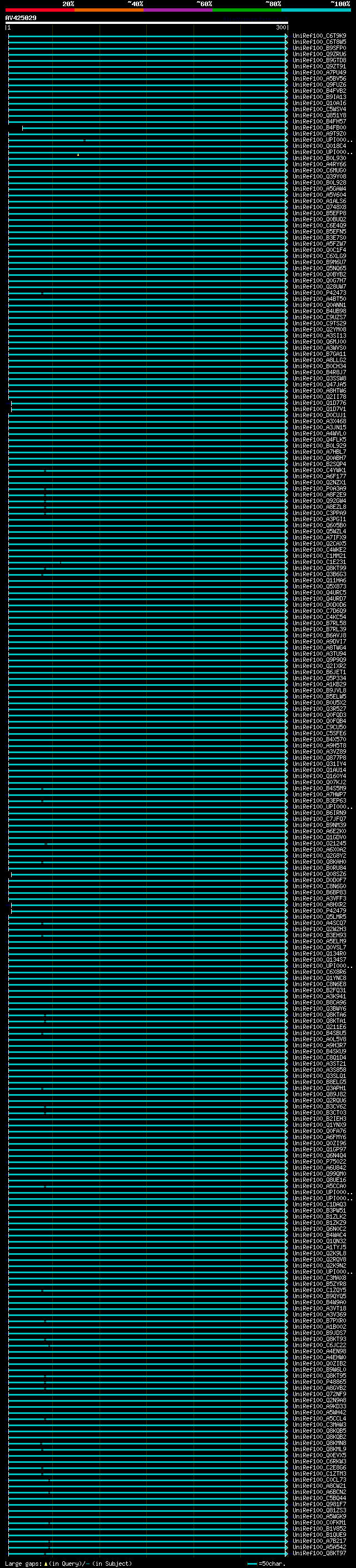Click the Large gaps legend text
The height and width of the screenshot is (1568, 356).
point(68,1563)
